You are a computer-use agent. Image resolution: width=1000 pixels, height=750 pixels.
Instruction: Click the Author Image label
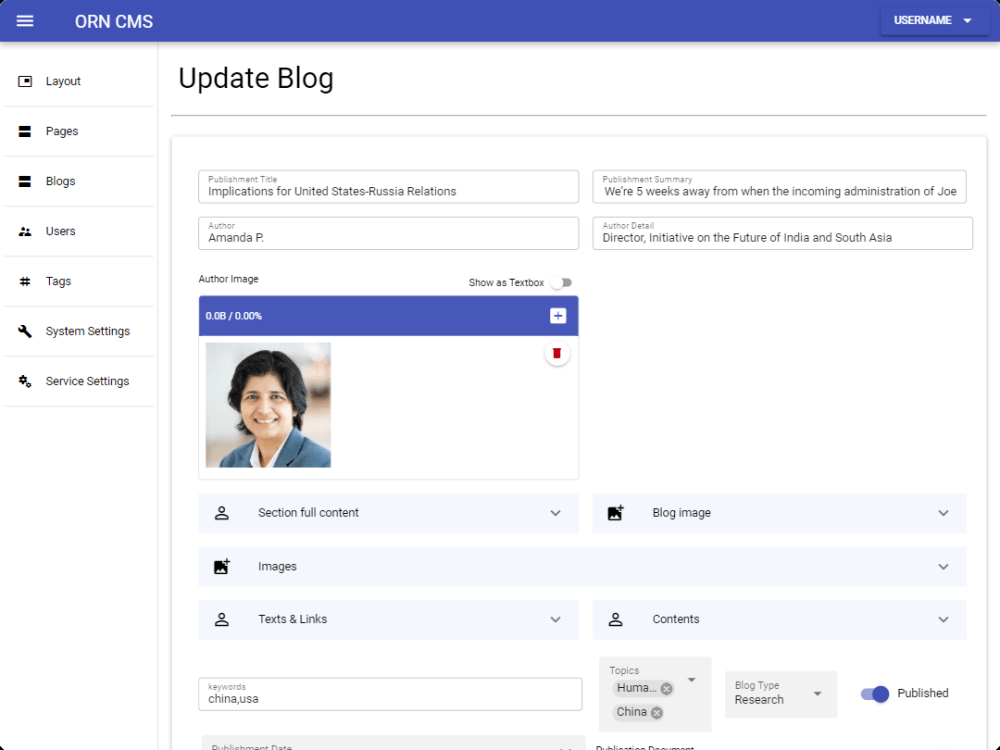(228, 279)
